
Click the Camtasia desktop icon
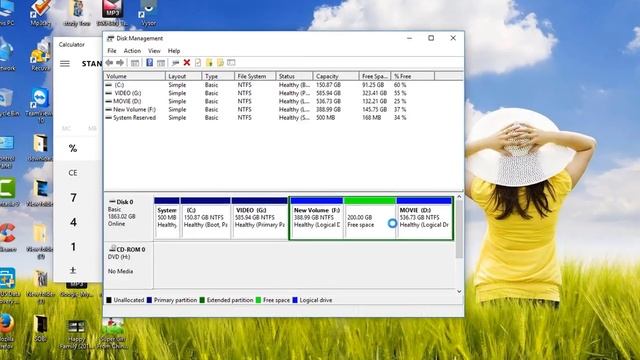tap(7, 193)
